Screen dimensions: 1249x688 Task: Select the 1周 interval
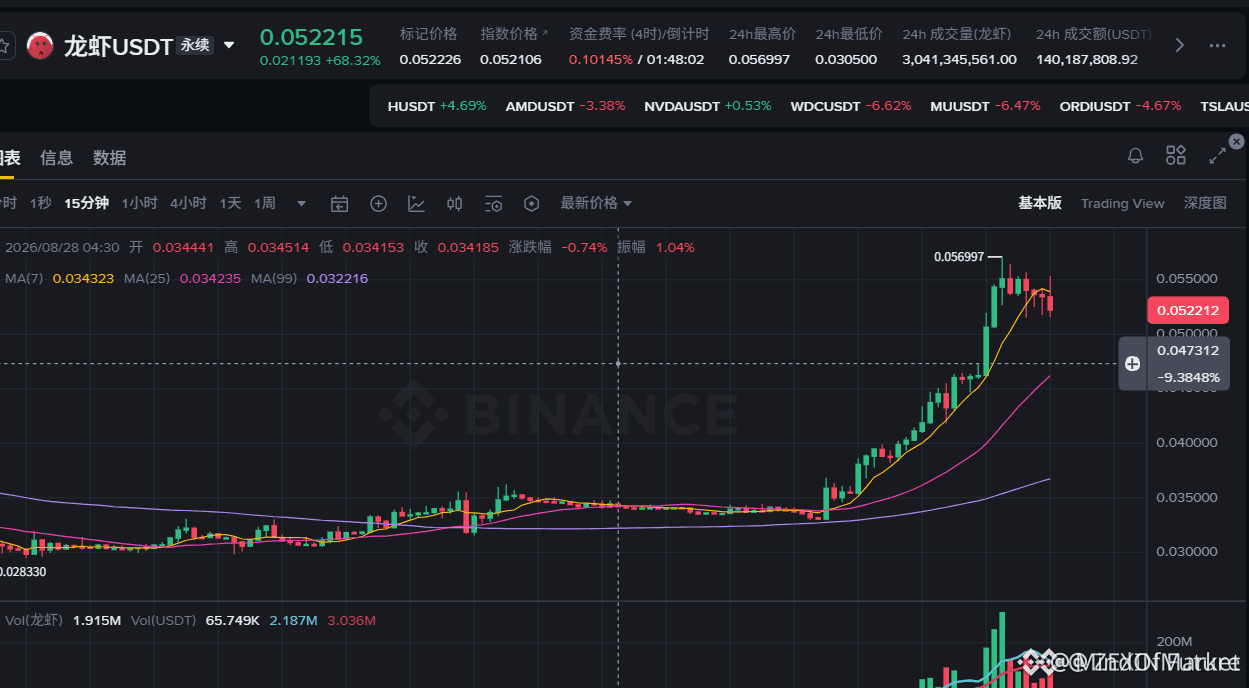265,203
